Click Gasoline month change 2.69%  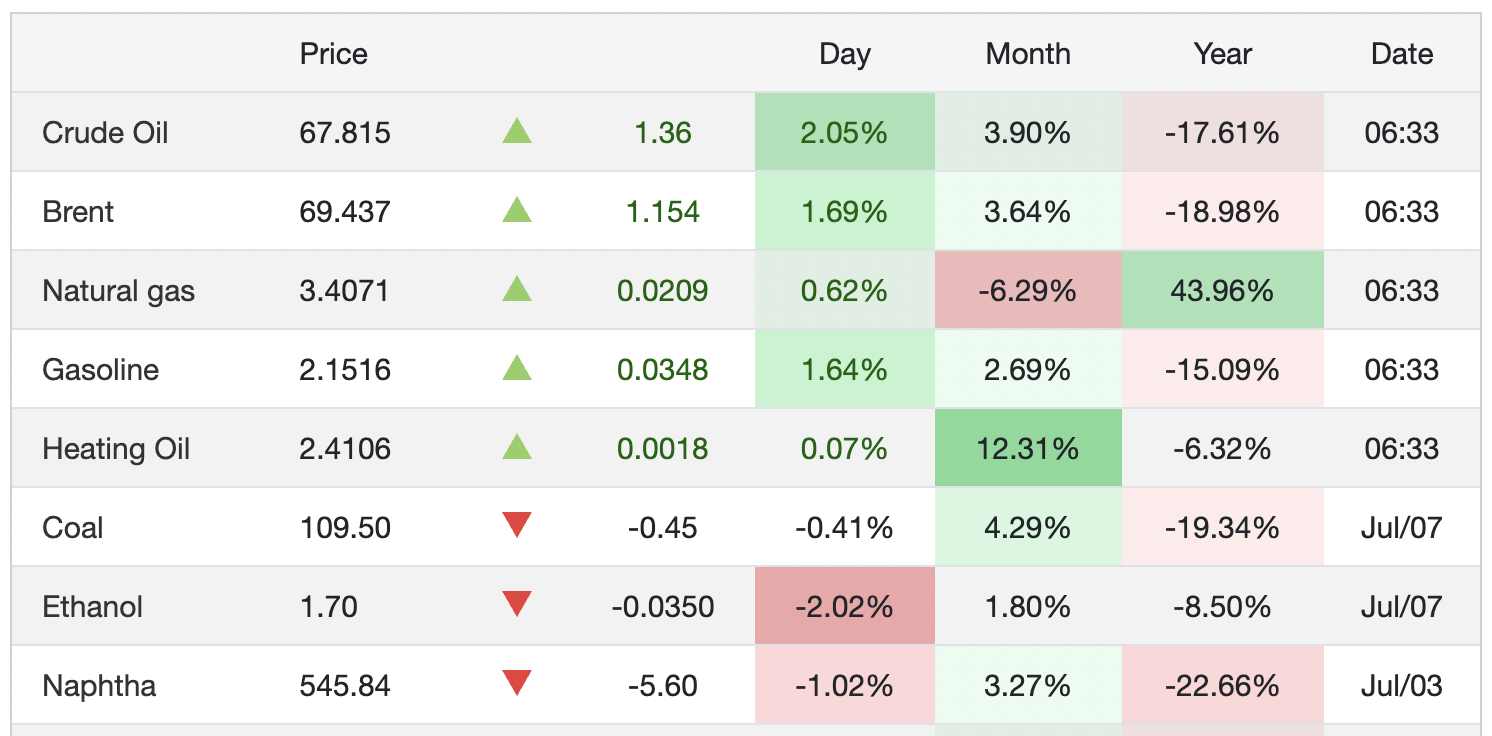[1028, 369]
